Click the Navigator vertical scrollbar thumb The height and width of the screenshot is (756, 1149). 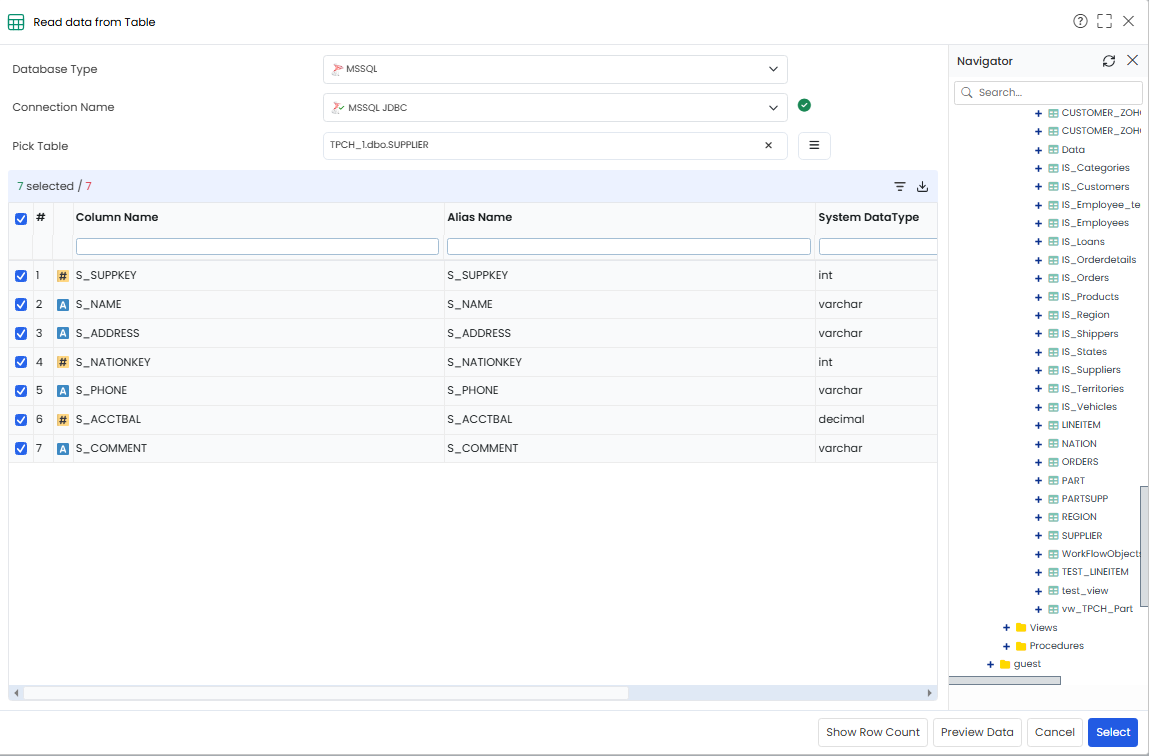point(1144,545)
